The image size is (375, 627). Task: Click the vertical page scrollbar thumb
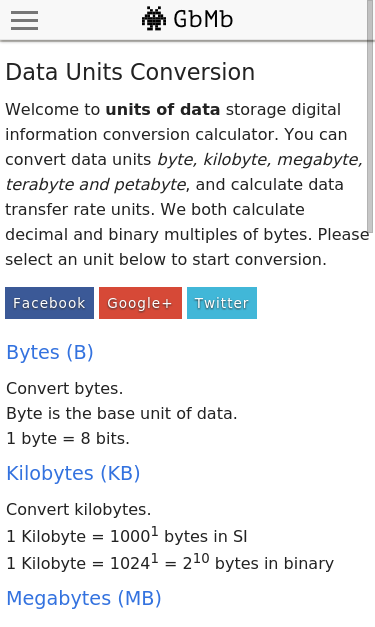[371, 116]
